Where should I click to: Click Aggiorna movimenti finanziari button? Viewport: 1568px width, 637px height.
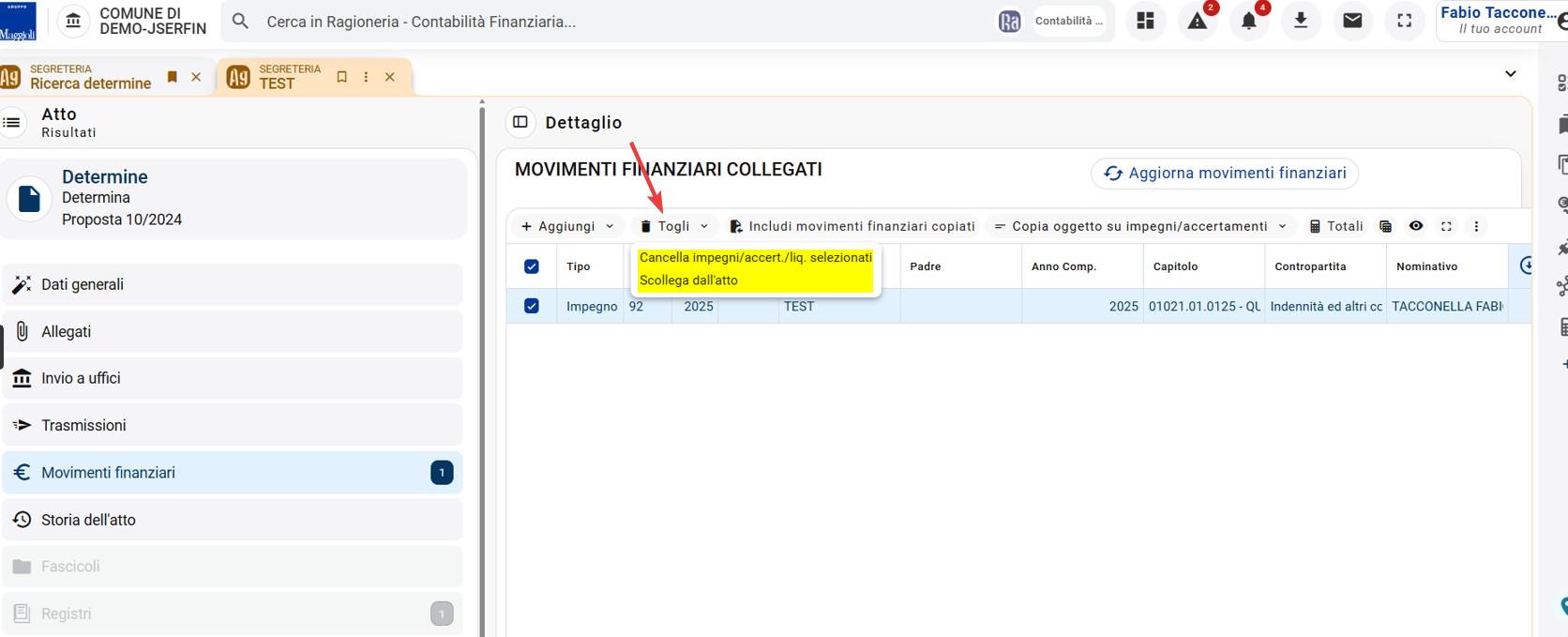point(1225,173)
